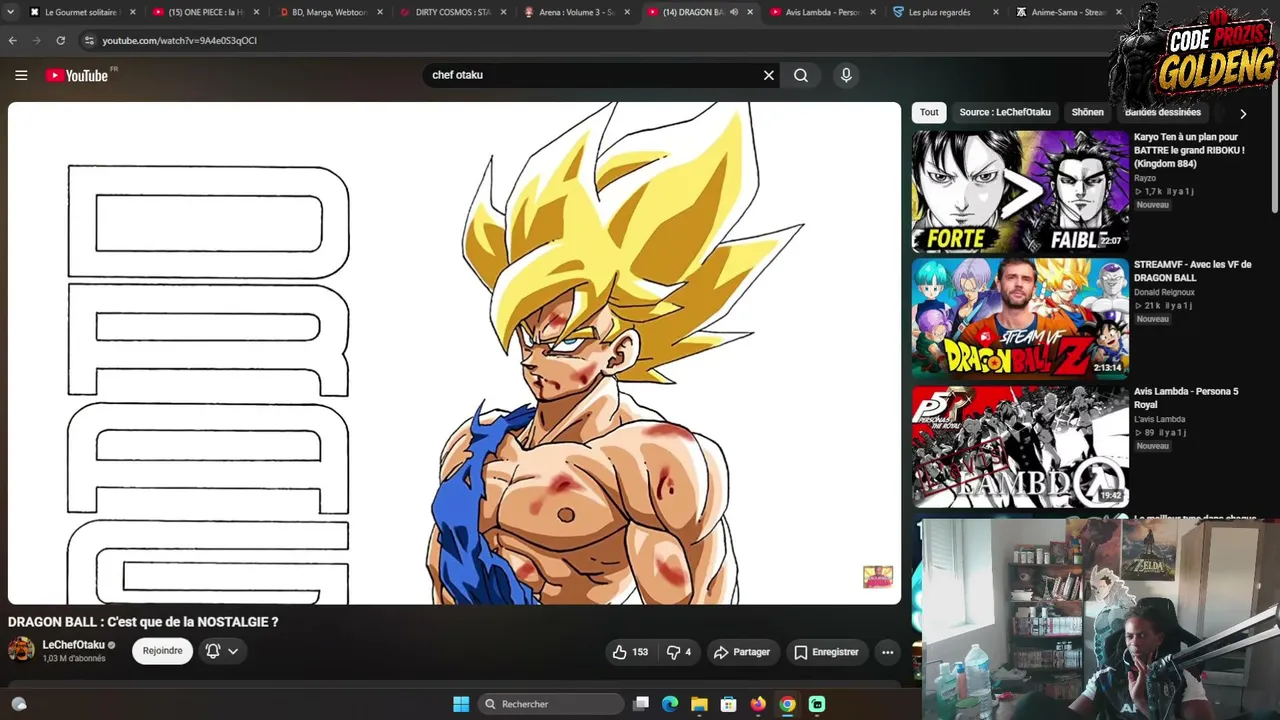This screenshot has height=720, width=1280.
Task: View site information icon in address bar
Action: 89,40
